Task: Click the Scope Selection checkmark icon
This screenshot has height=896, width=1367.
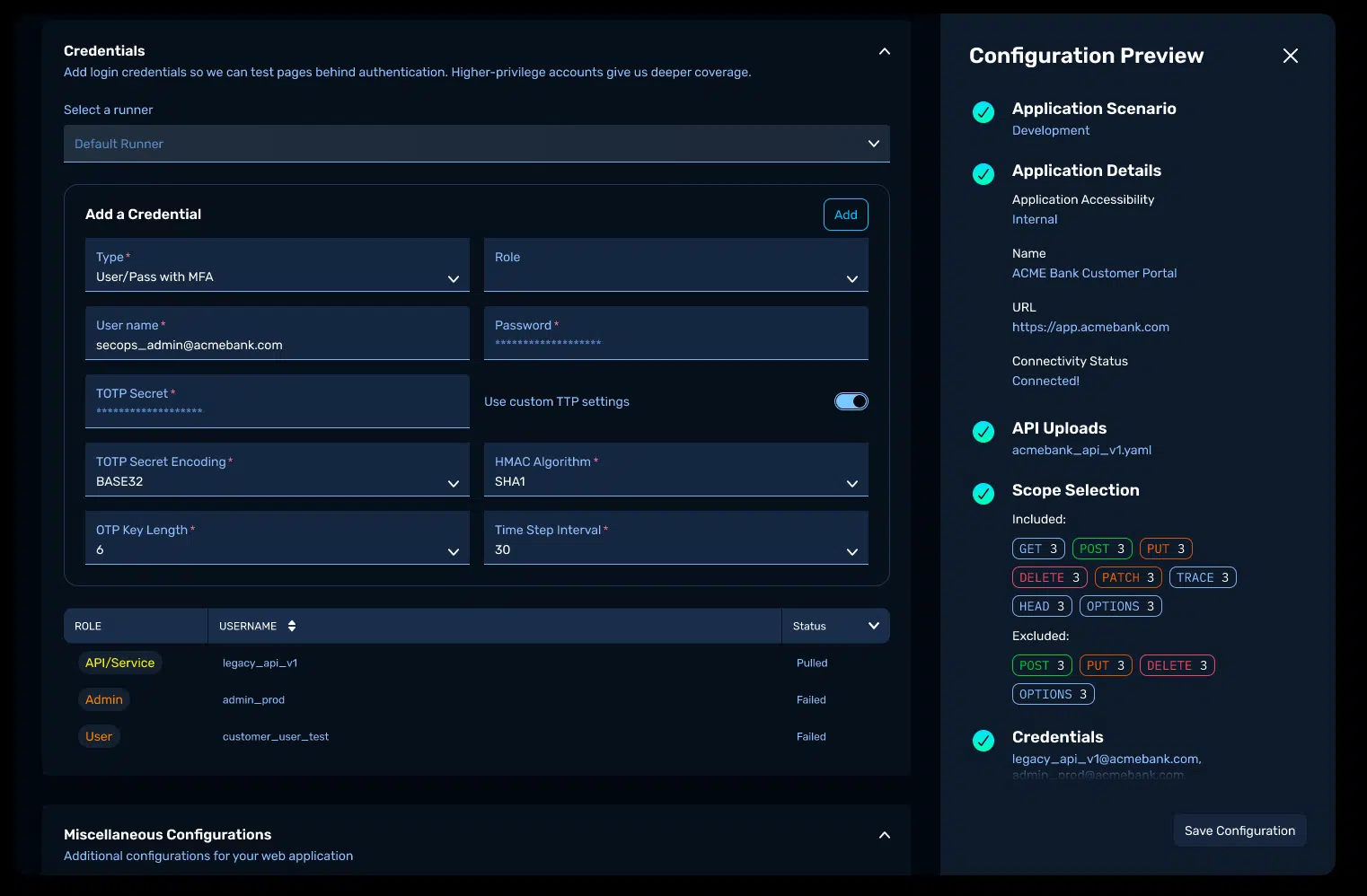Action: (x=983, y=494)
